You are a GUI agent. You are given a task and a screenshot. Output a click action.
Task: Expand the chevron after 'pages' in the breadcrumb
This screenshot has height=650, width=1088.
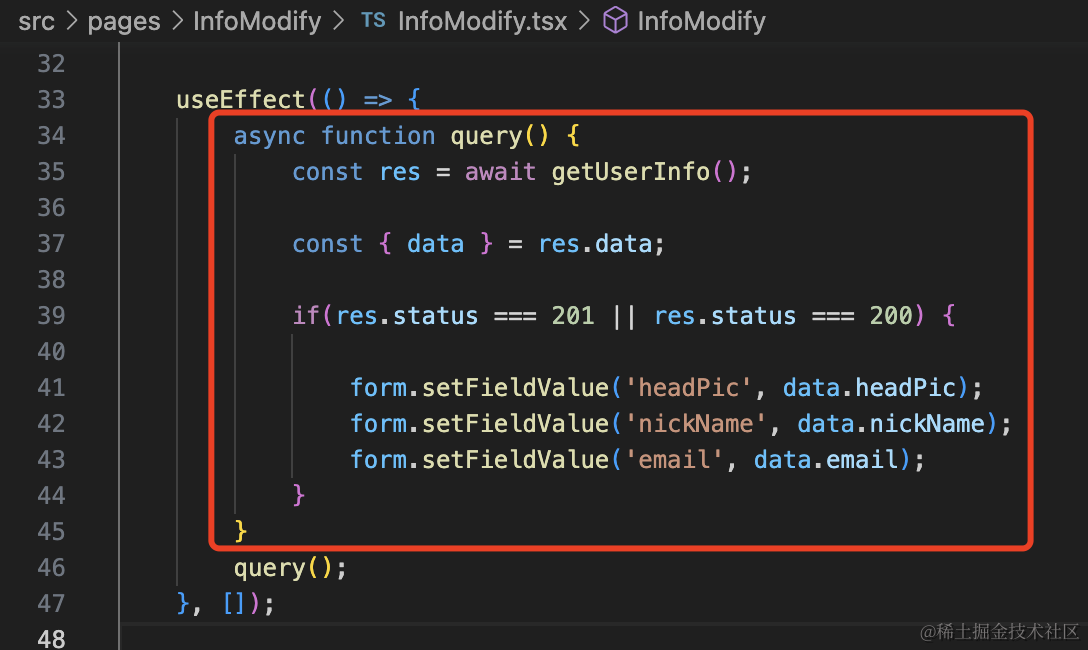click(x=177, y=22)
